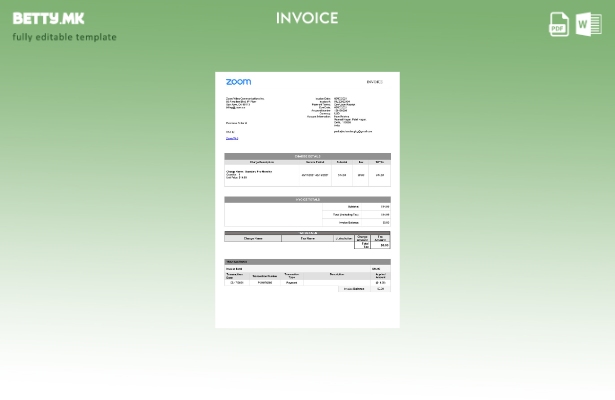Click the BETTY.MK brand logo
The height and width of the screenshot is (400, 615).
point(48,18)
